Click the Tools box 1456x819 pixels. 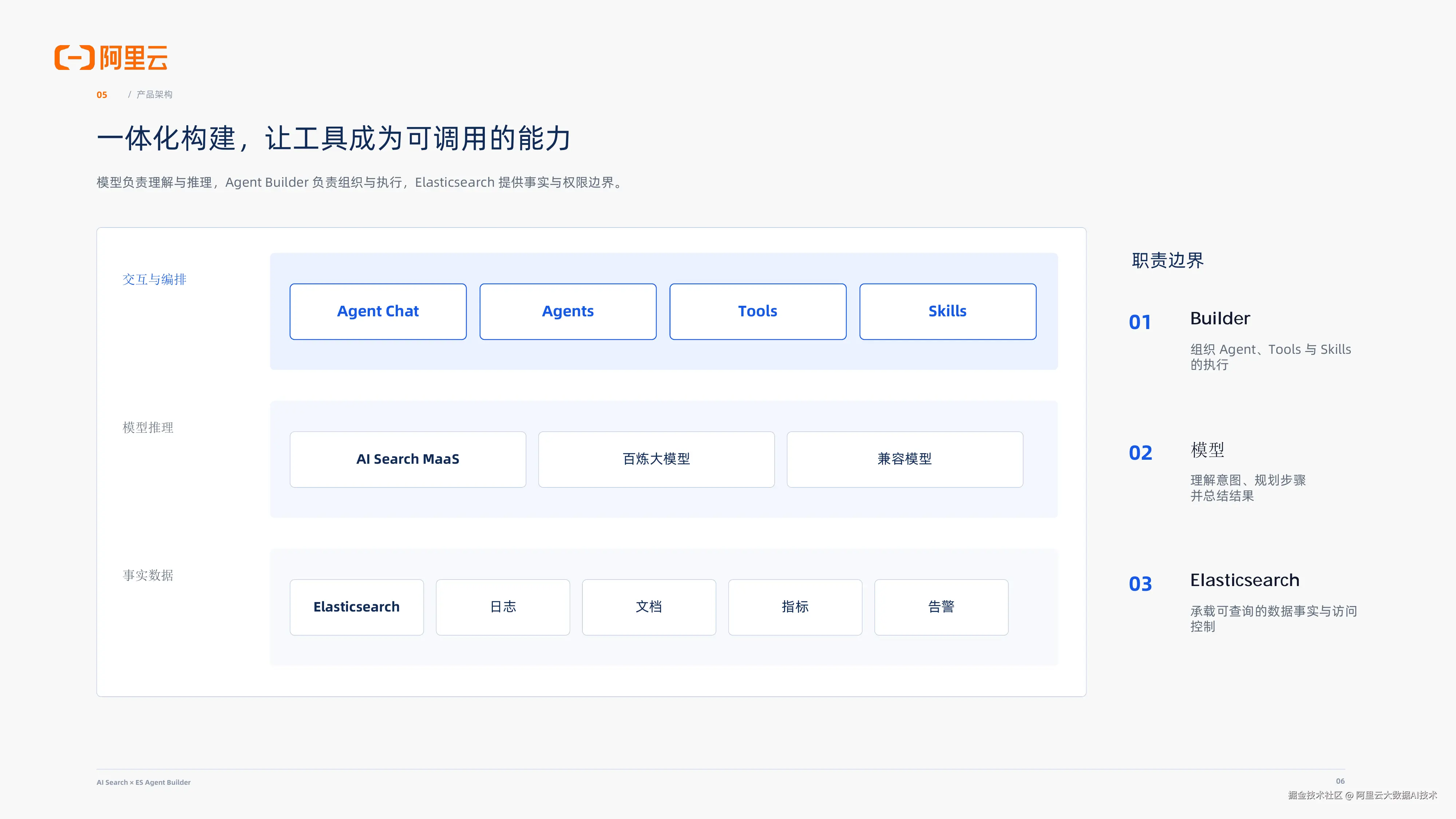[758, 312]
